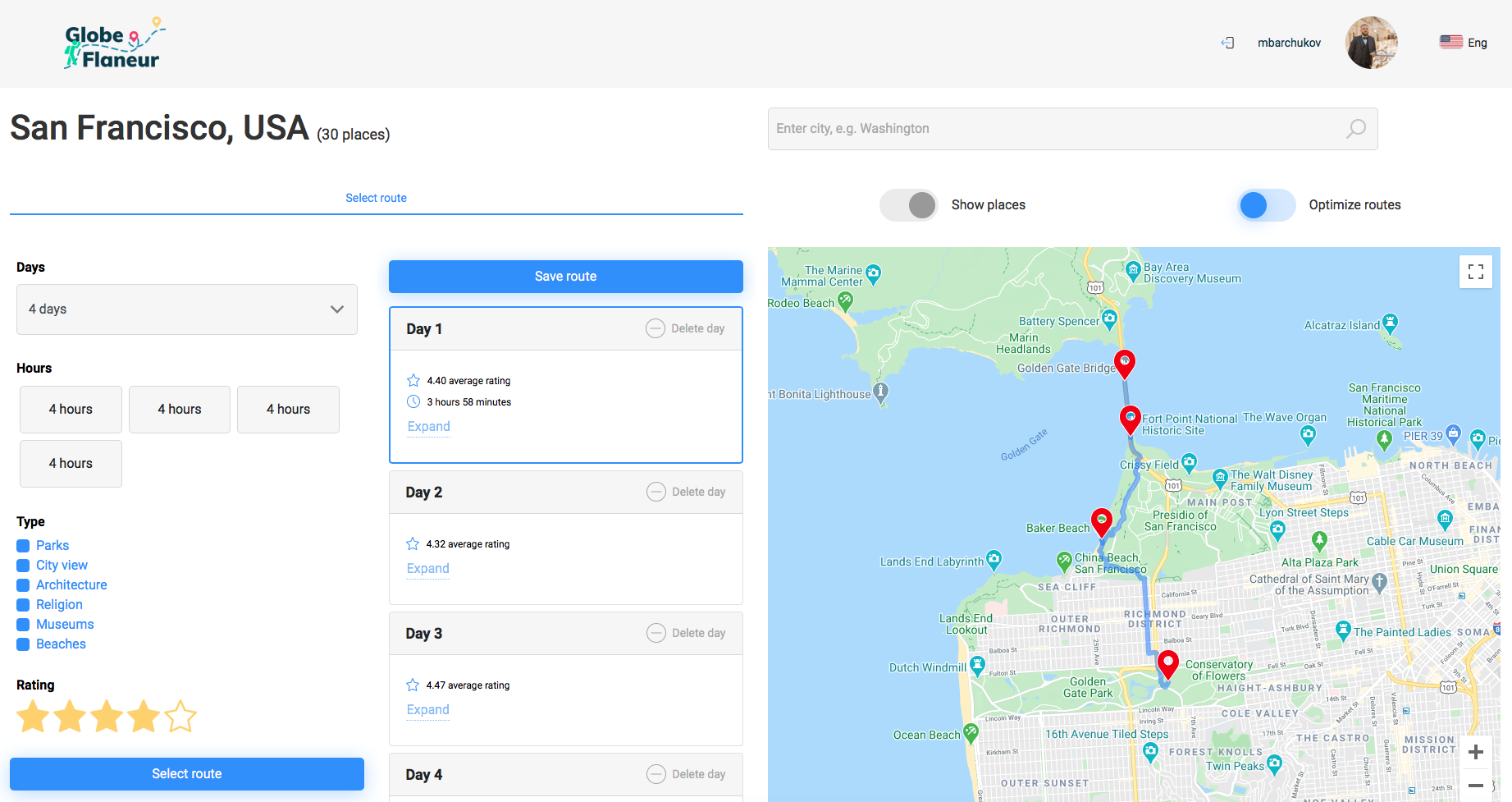Switch to the Select route tab

(x=376, y=198)
